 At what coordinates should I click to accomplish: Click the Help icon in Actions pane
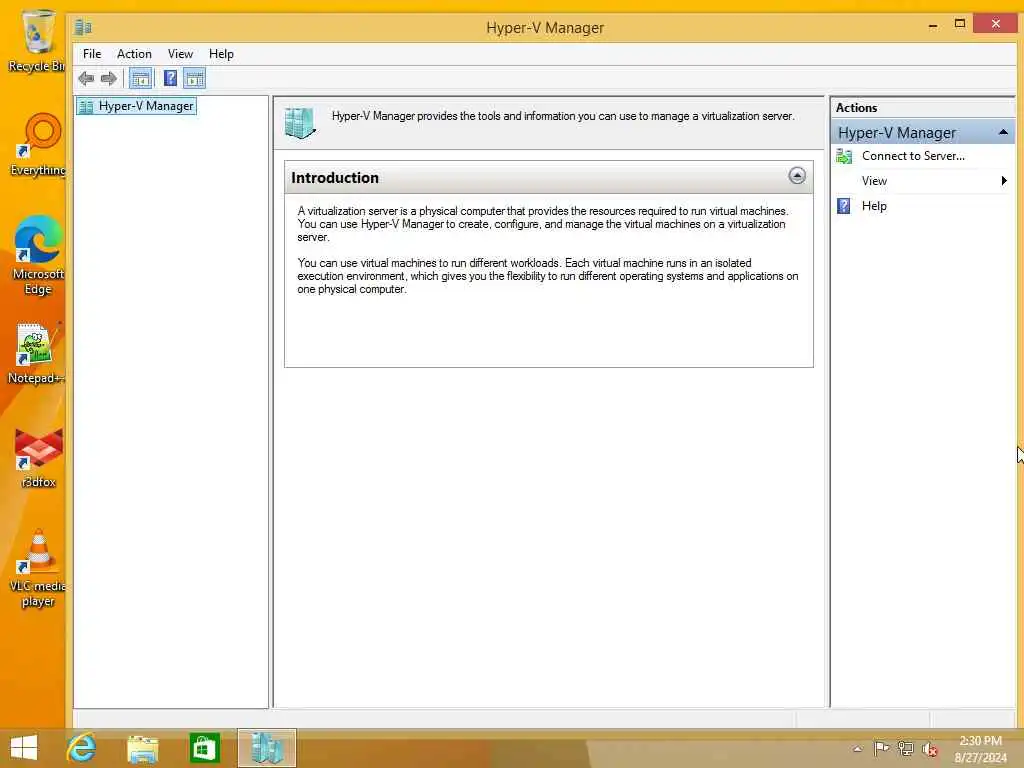click(844, 206)
